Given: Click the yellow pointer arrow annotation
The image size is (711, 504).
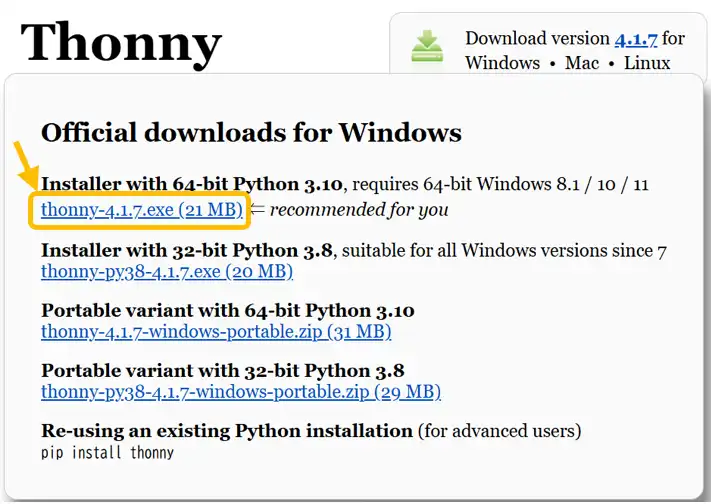Looking at the screenshot, I should (25, 165).
